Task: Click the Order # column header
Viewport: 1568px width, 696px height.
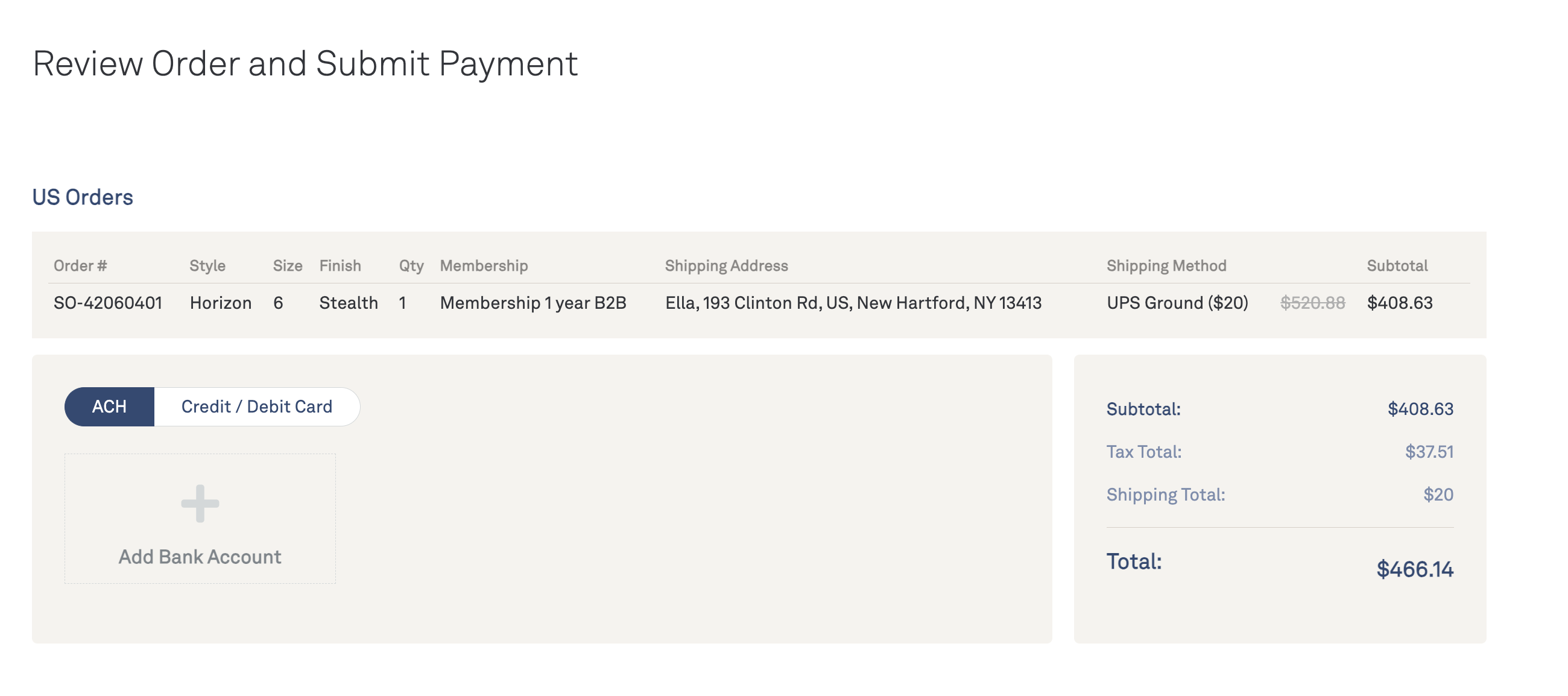Action: [80, 265]
